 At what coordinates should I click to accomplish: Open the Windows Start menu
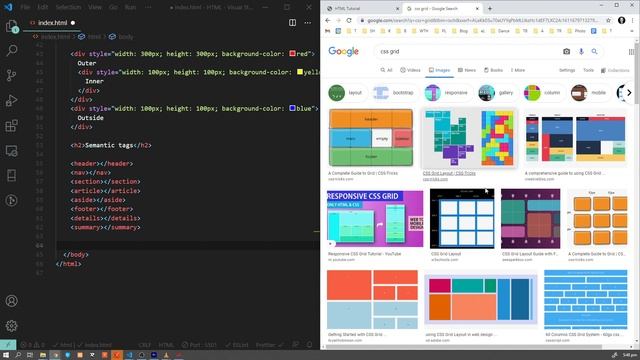(x=6, y=355)
